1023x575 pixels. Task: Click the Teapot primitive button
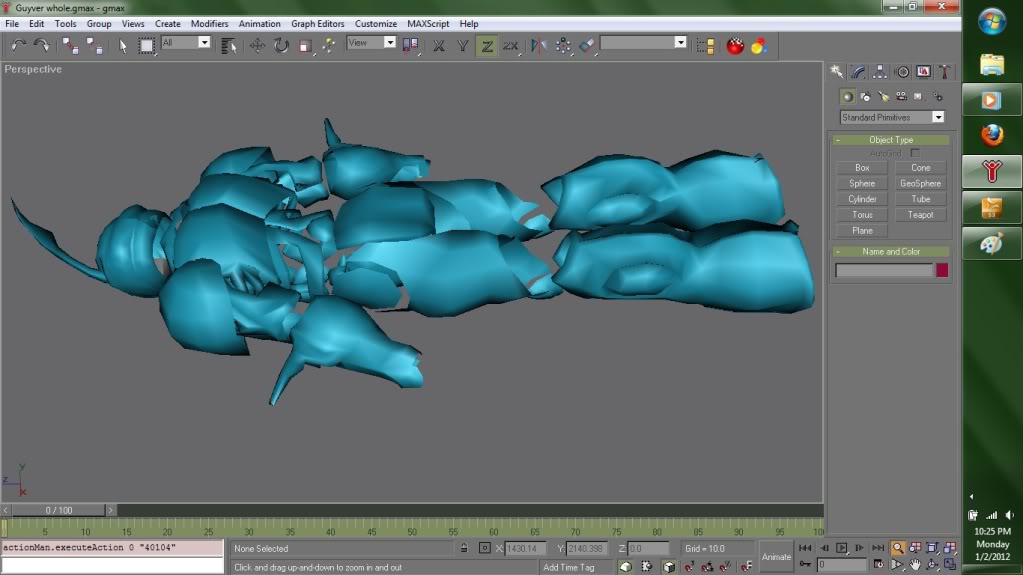920,215
